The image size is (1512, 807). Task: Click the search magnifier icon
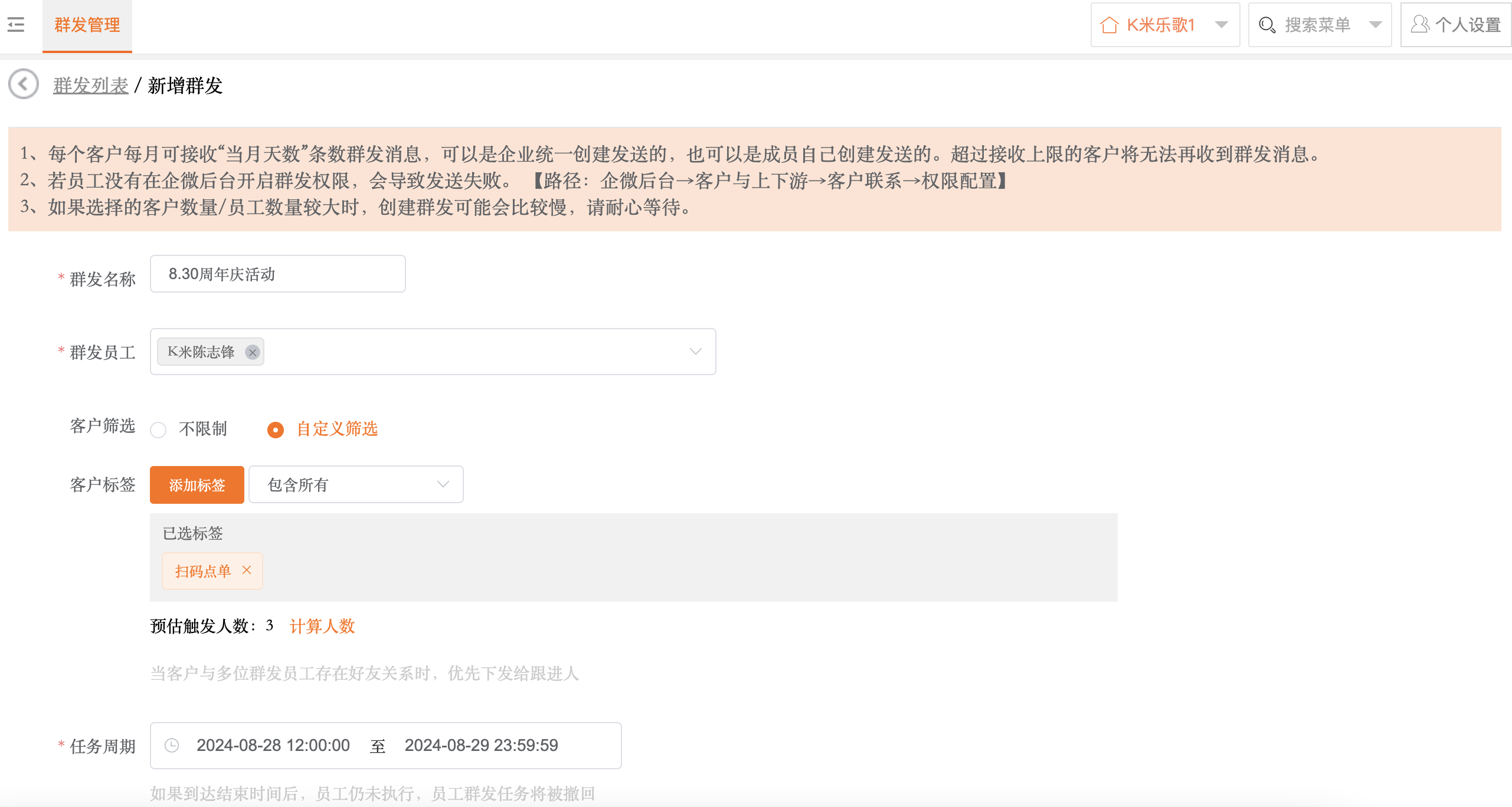[x=1267, y=25]
